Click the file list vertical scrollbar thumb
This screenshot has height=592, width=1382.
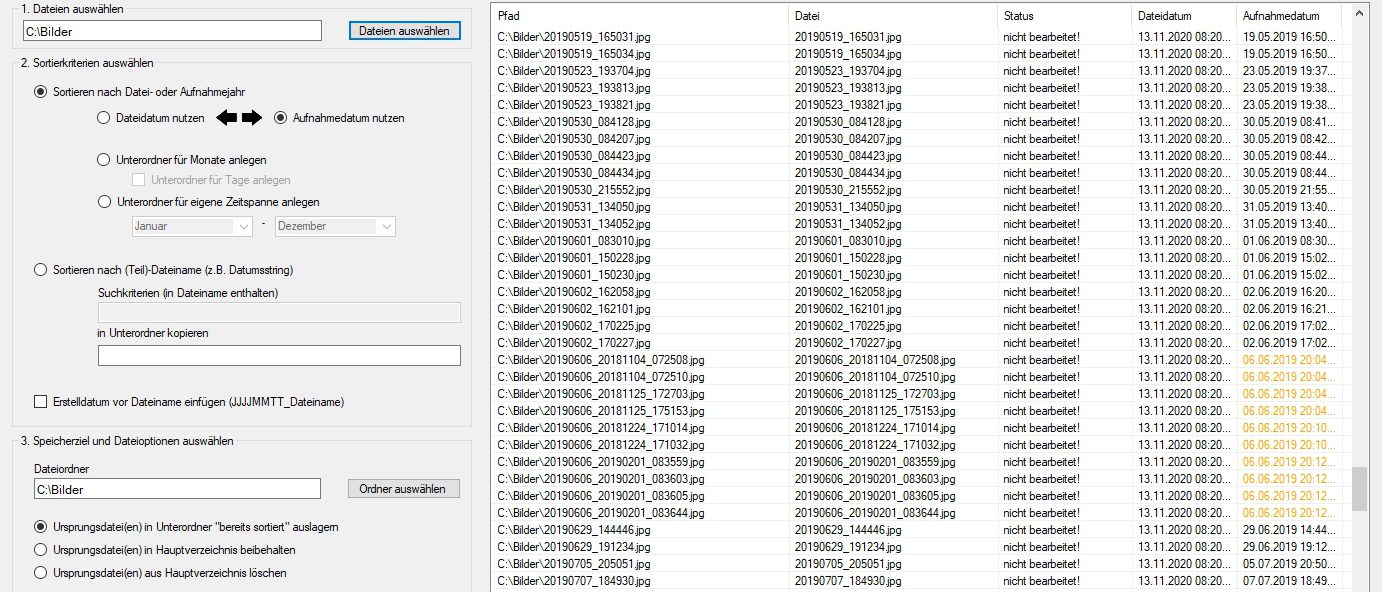pos(1358,489)
